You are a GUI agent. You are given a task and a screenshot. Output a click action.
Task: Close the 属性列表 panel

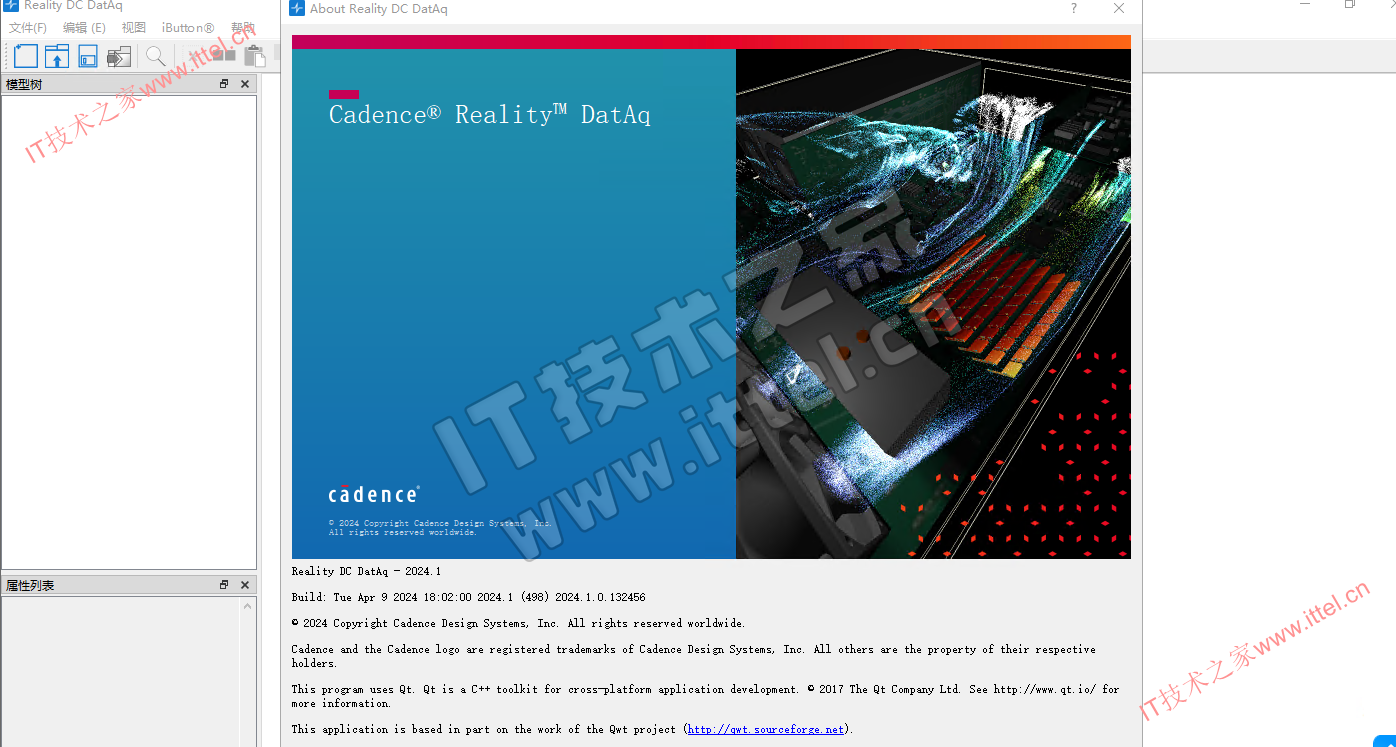(x=245, y=585)
